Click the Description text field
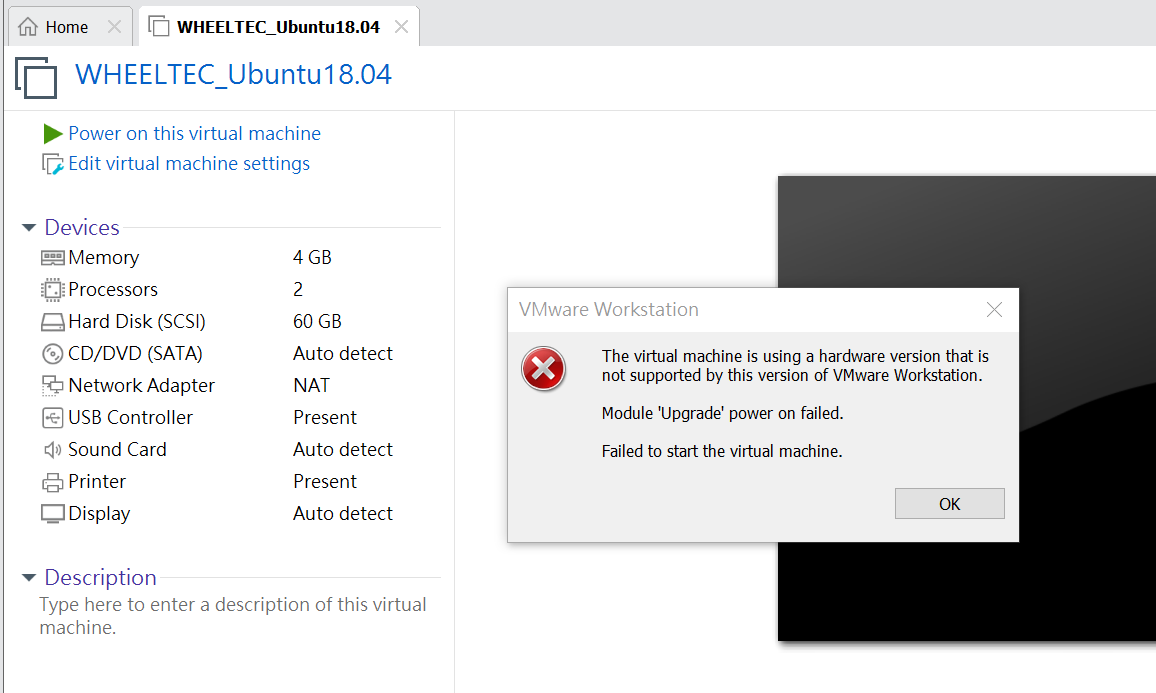The image size is (1156, 693). point(233,616)
